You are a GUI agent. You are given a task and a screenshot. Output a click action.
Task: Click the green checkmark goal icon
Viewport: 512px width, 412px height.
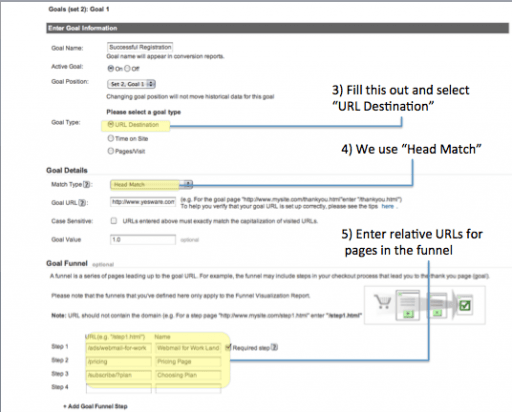point(464,305)
